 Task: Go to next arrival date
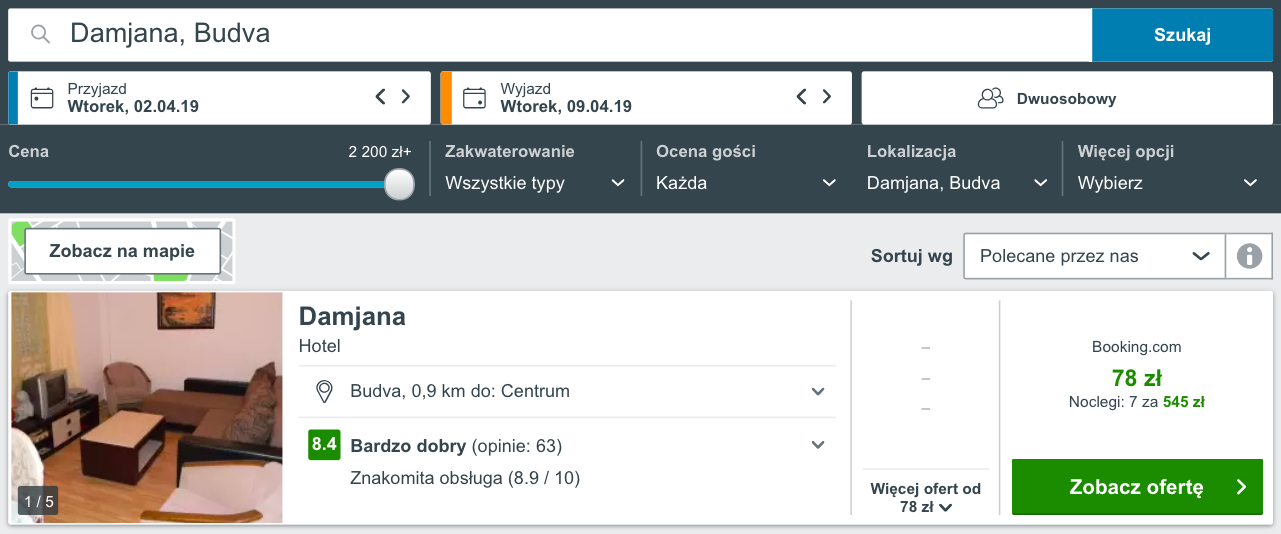click(x=406, y=97)
